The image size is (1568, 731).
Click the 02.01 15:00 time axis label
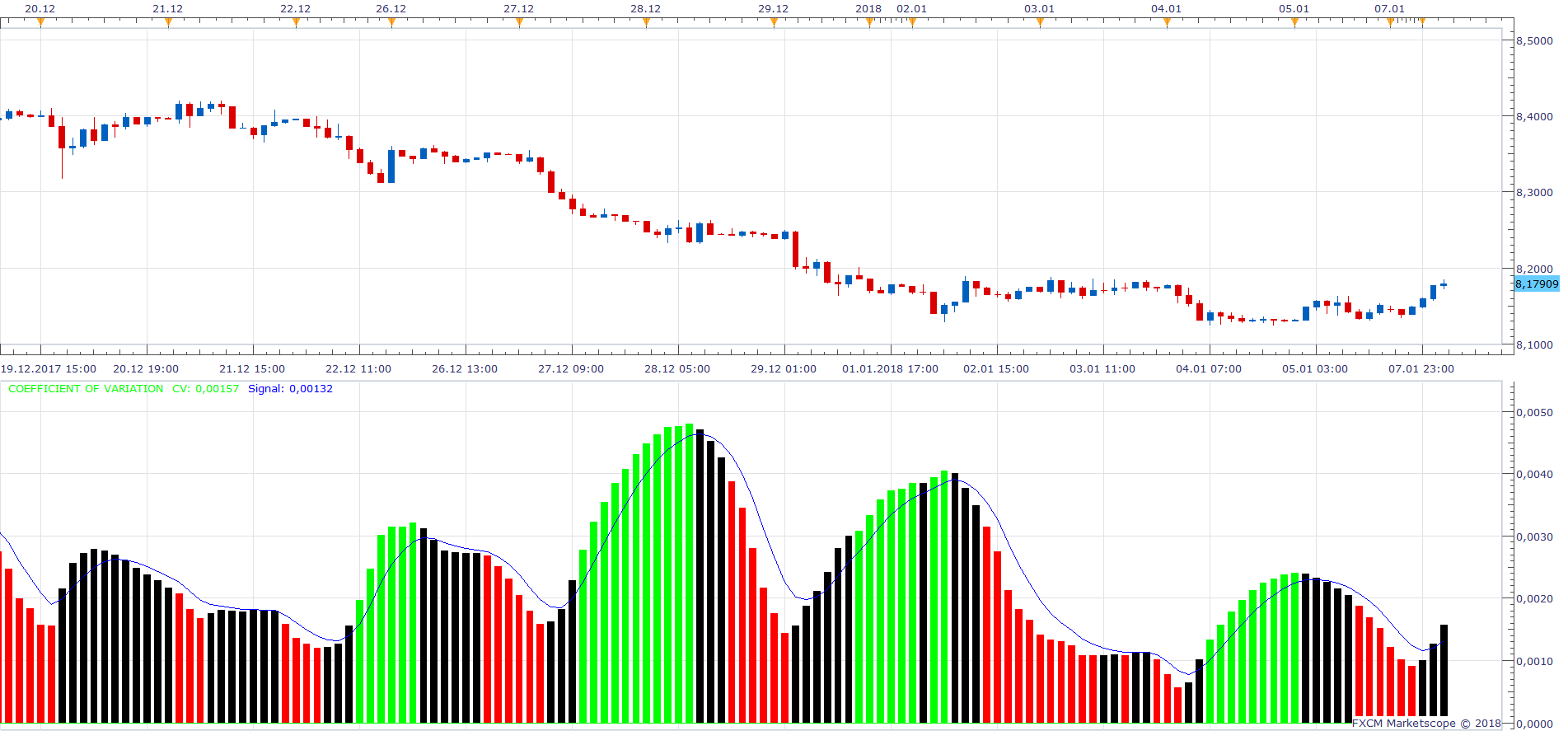pos(996,368)
